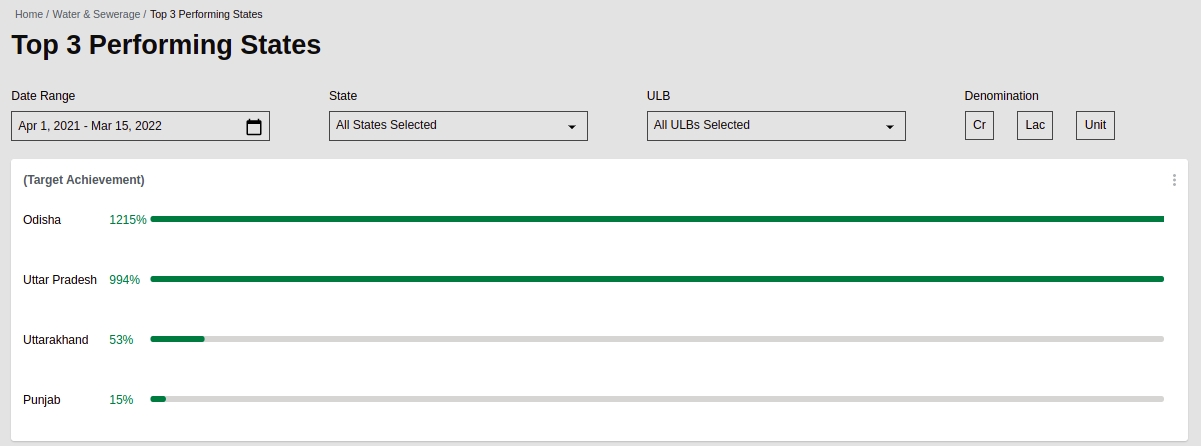Set denomination to Unit
Viewport: 1201px width, 446px height.
click(1095, 126)
